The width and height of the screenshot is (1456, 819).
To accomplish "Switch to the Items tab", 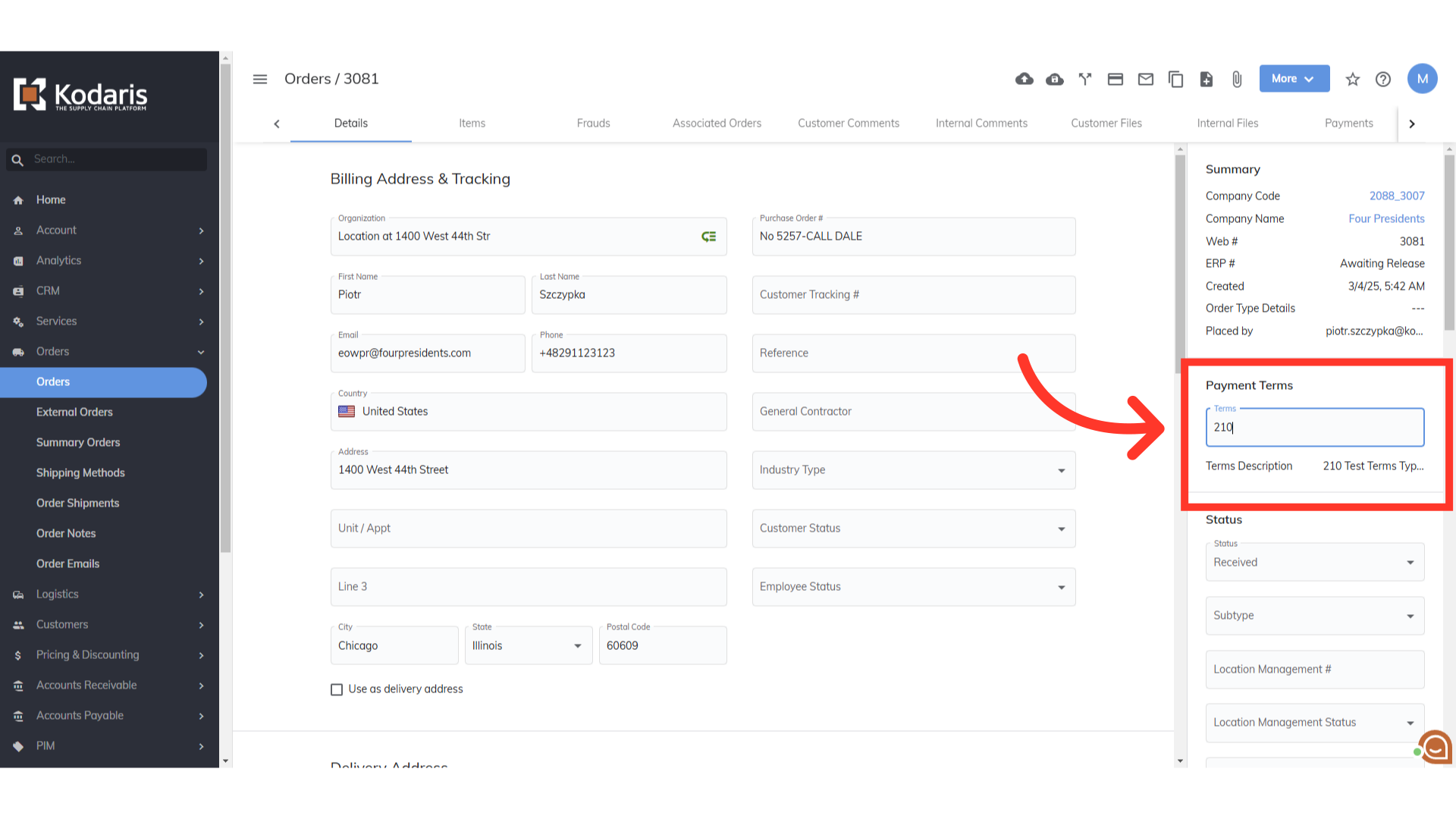I will 472,123.
